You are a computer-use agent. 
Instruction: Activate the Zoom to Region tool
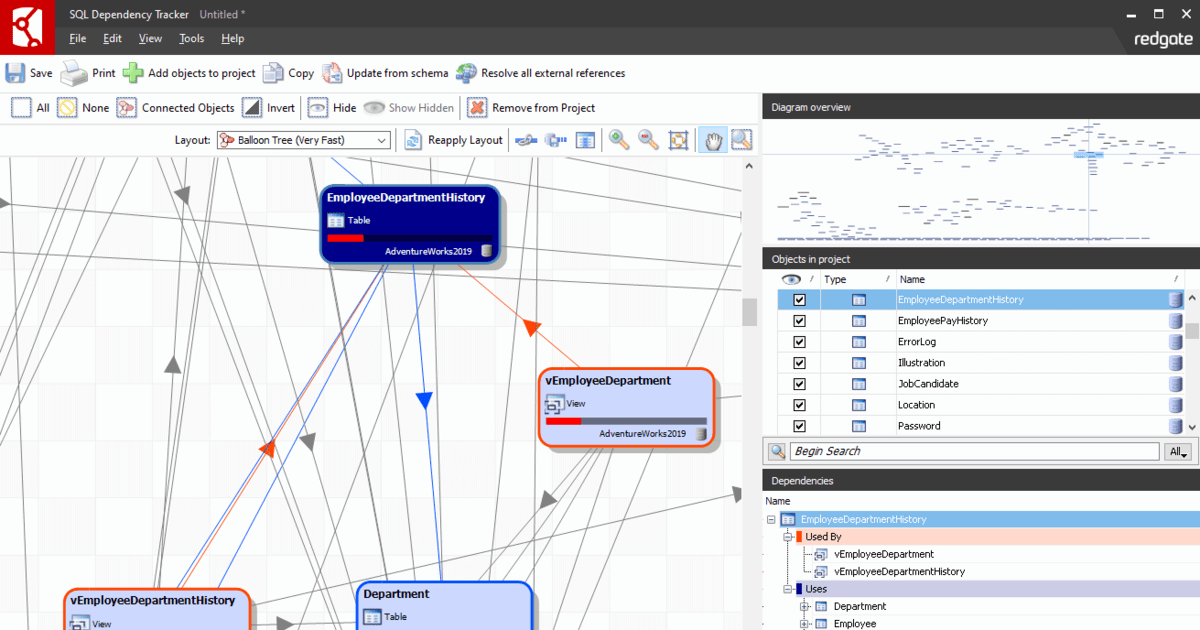point(741,140)
